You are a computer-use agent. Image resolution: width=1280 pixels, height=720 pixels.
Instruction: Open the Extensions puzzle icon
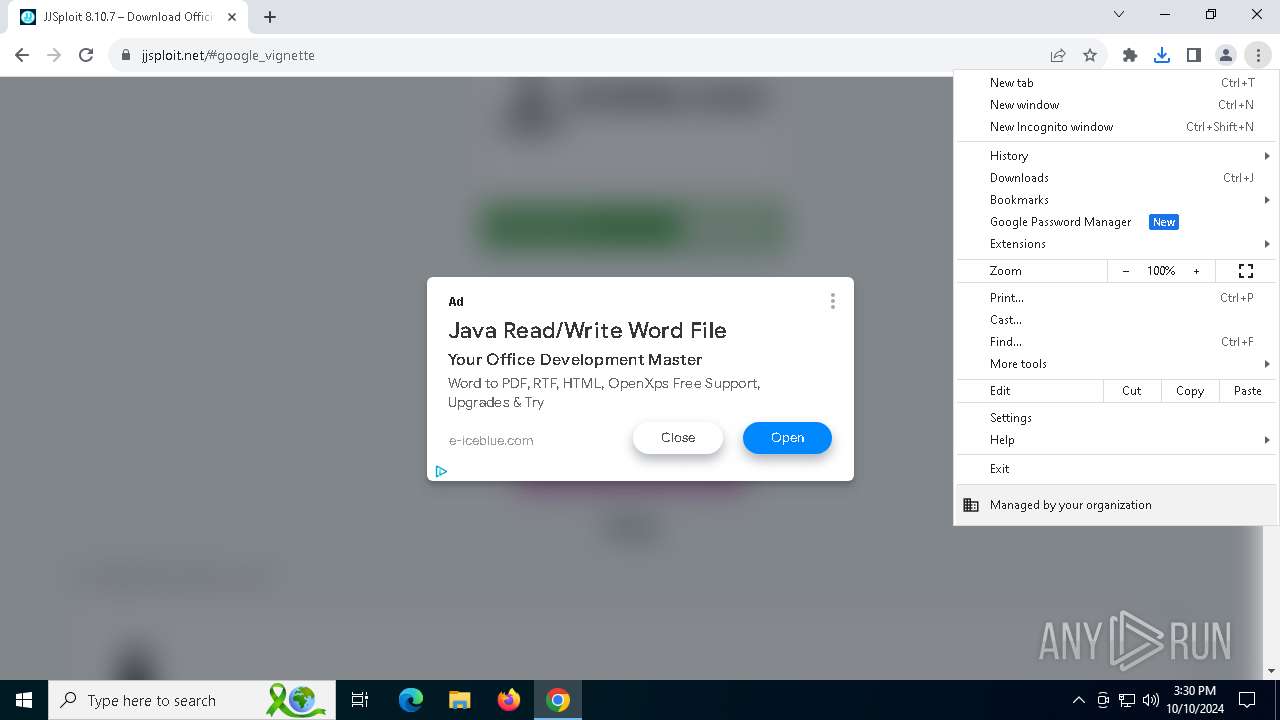pos(1130,55)
